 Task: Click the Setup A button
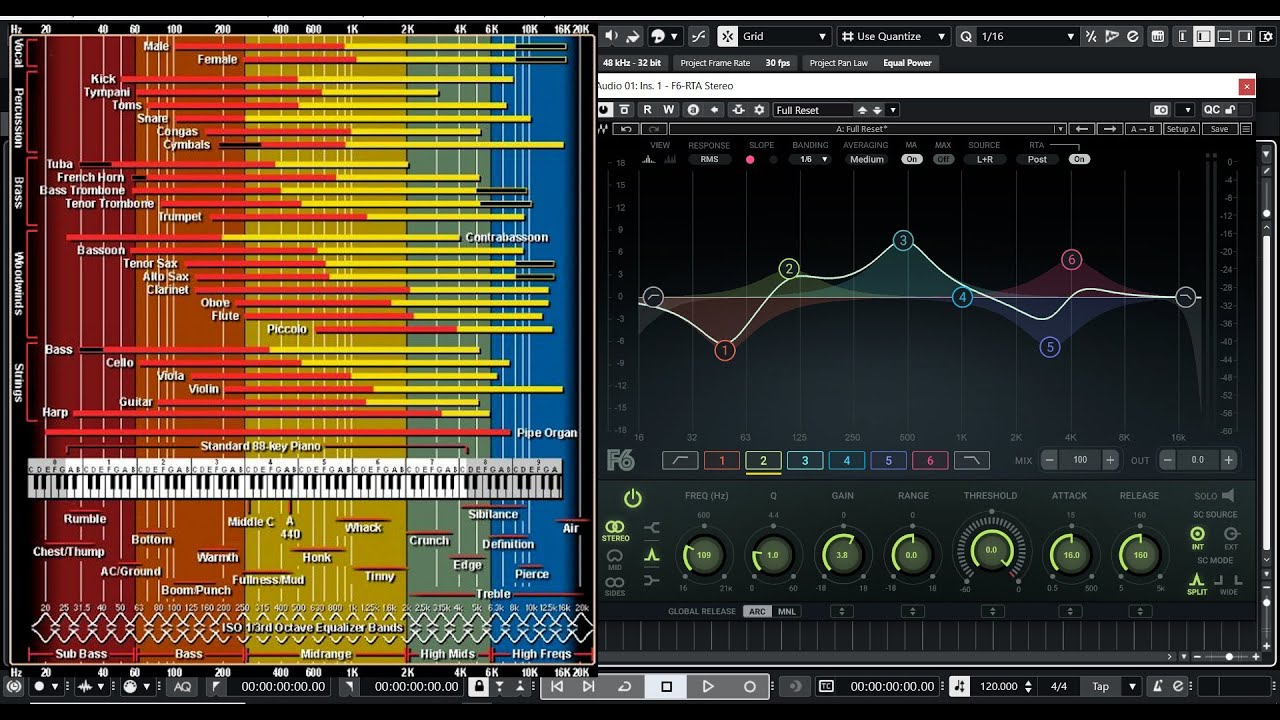pyautogui.click(x=1180, y=129)
